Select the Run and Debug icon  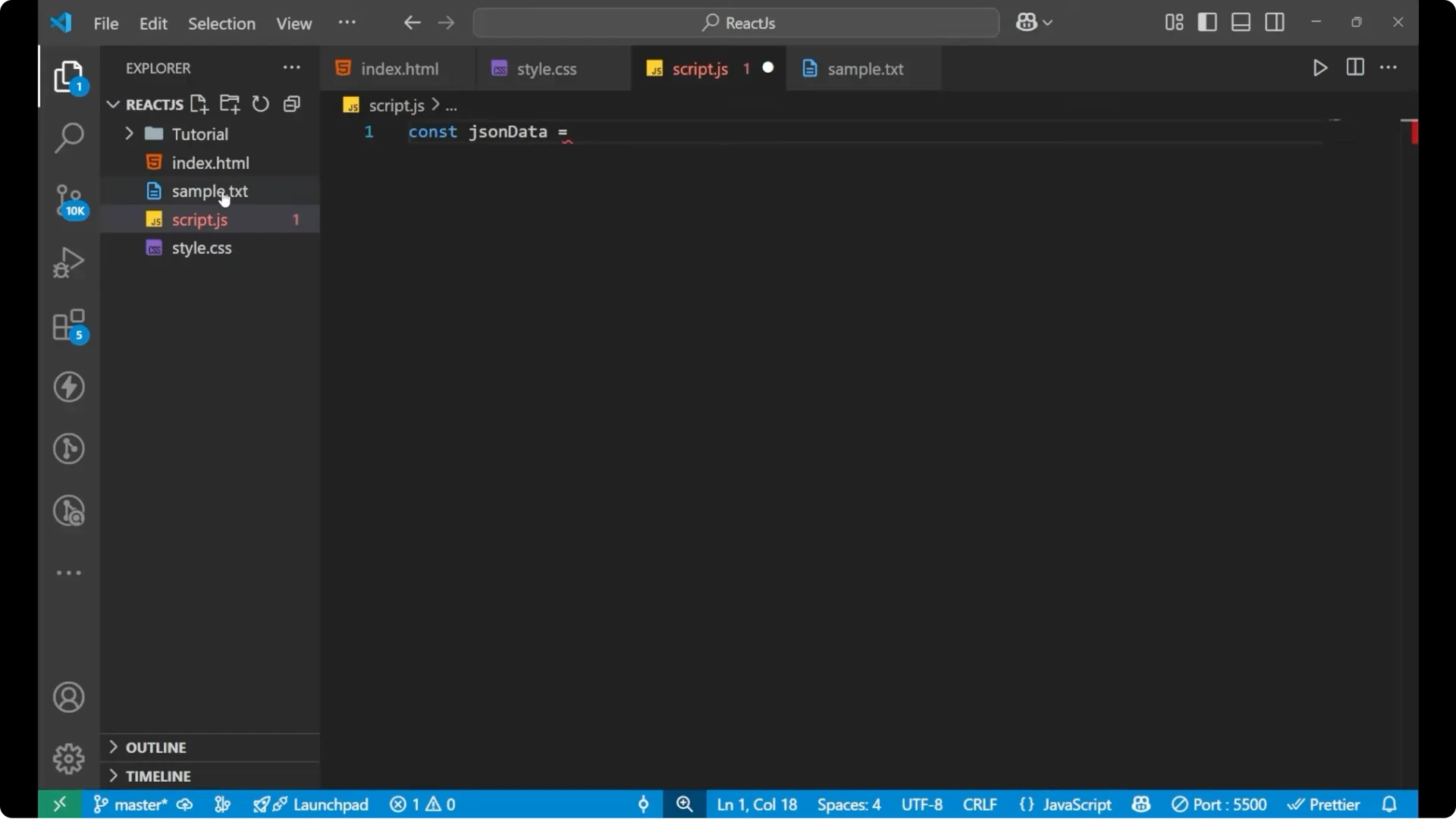[x=69, y=262]
